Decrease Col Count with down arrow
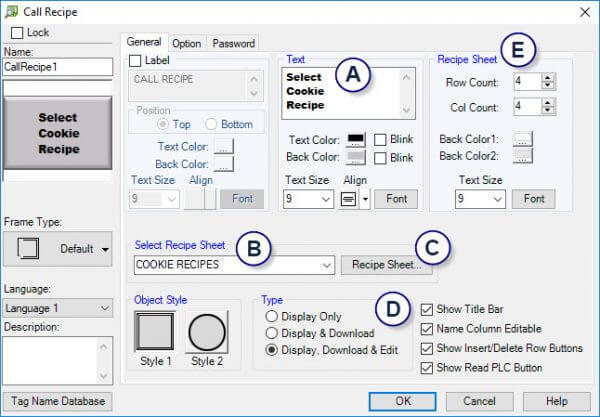The image size is (600, 417). 547,110
